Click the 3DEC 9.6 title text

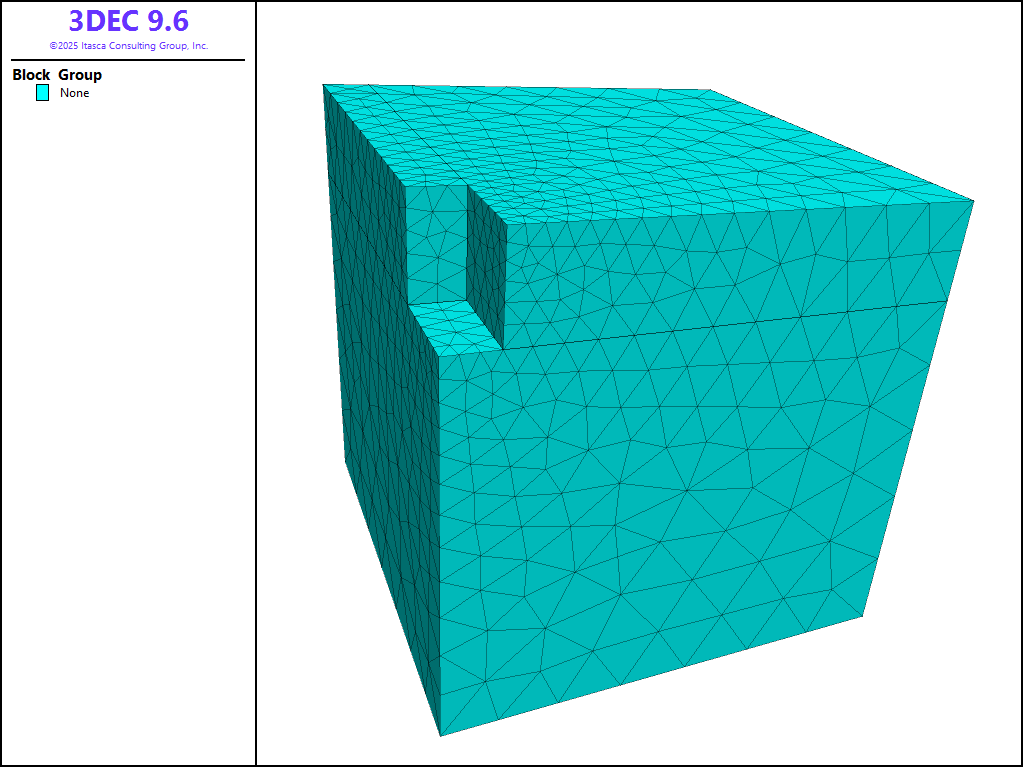(x=128, y=21)
